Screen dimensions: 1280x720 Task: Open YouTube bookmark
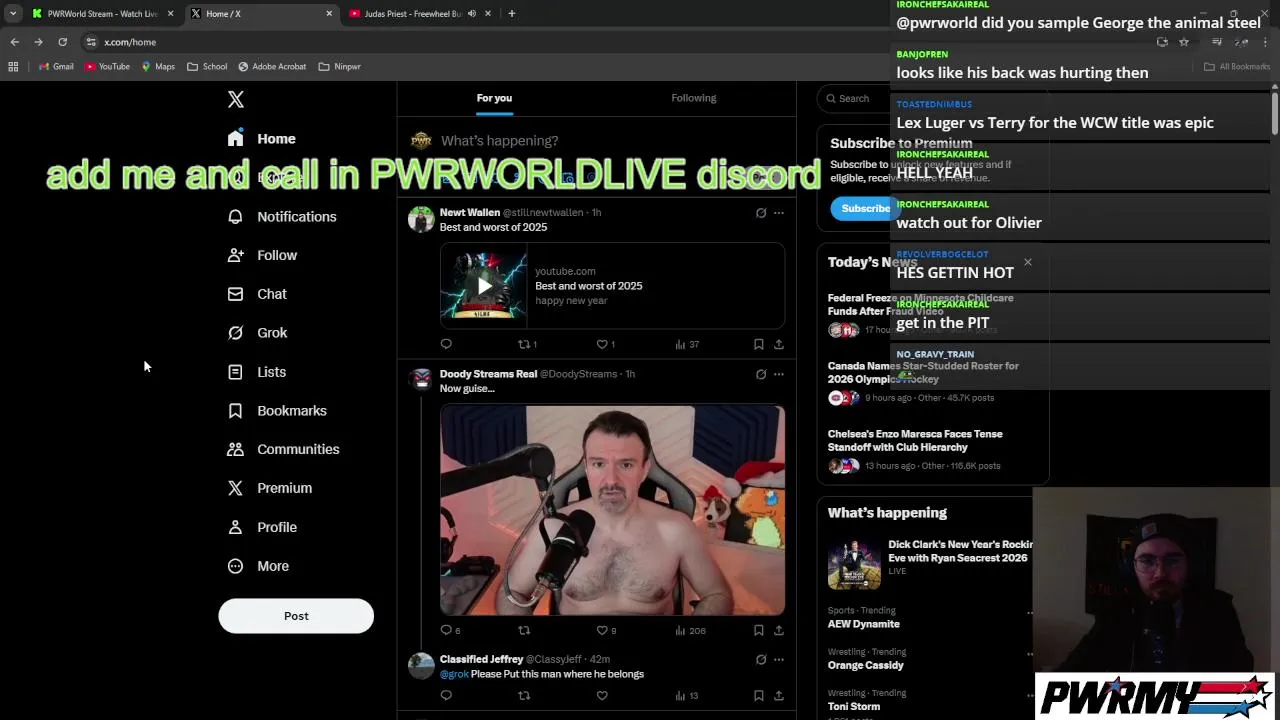(108, 67)
